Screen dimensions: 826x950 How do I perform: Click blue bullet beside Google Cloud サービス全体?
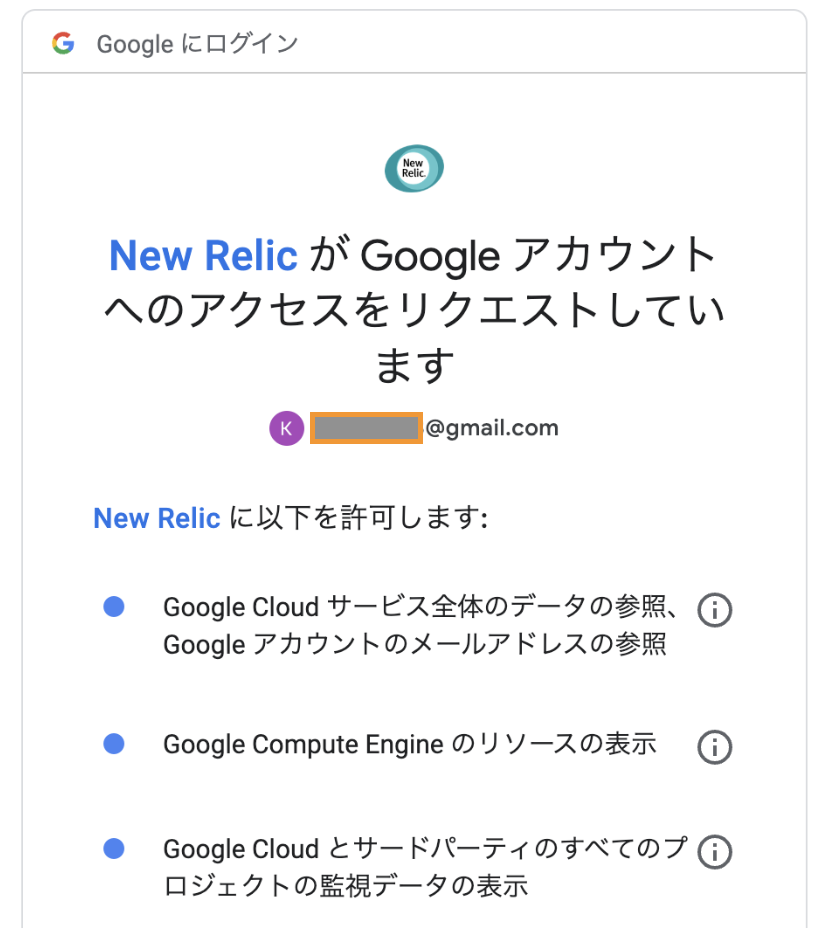(114, 606)
